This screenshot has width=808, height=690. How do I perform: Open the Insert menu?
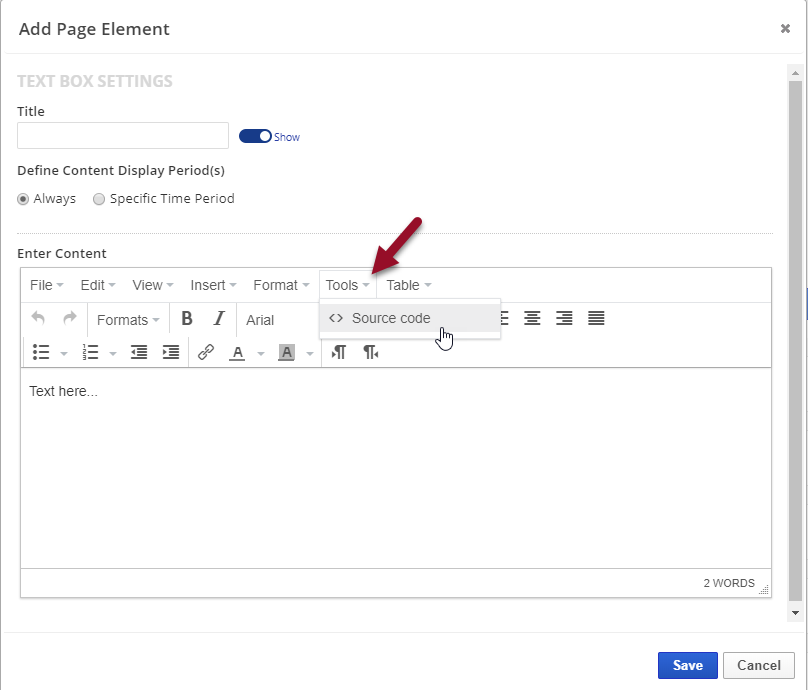point(213,285)
